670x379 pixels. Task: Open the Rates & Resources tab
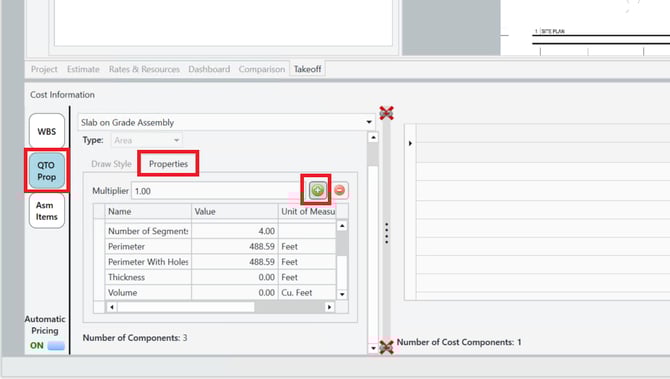pyautogui.click(x=144, y=69)
